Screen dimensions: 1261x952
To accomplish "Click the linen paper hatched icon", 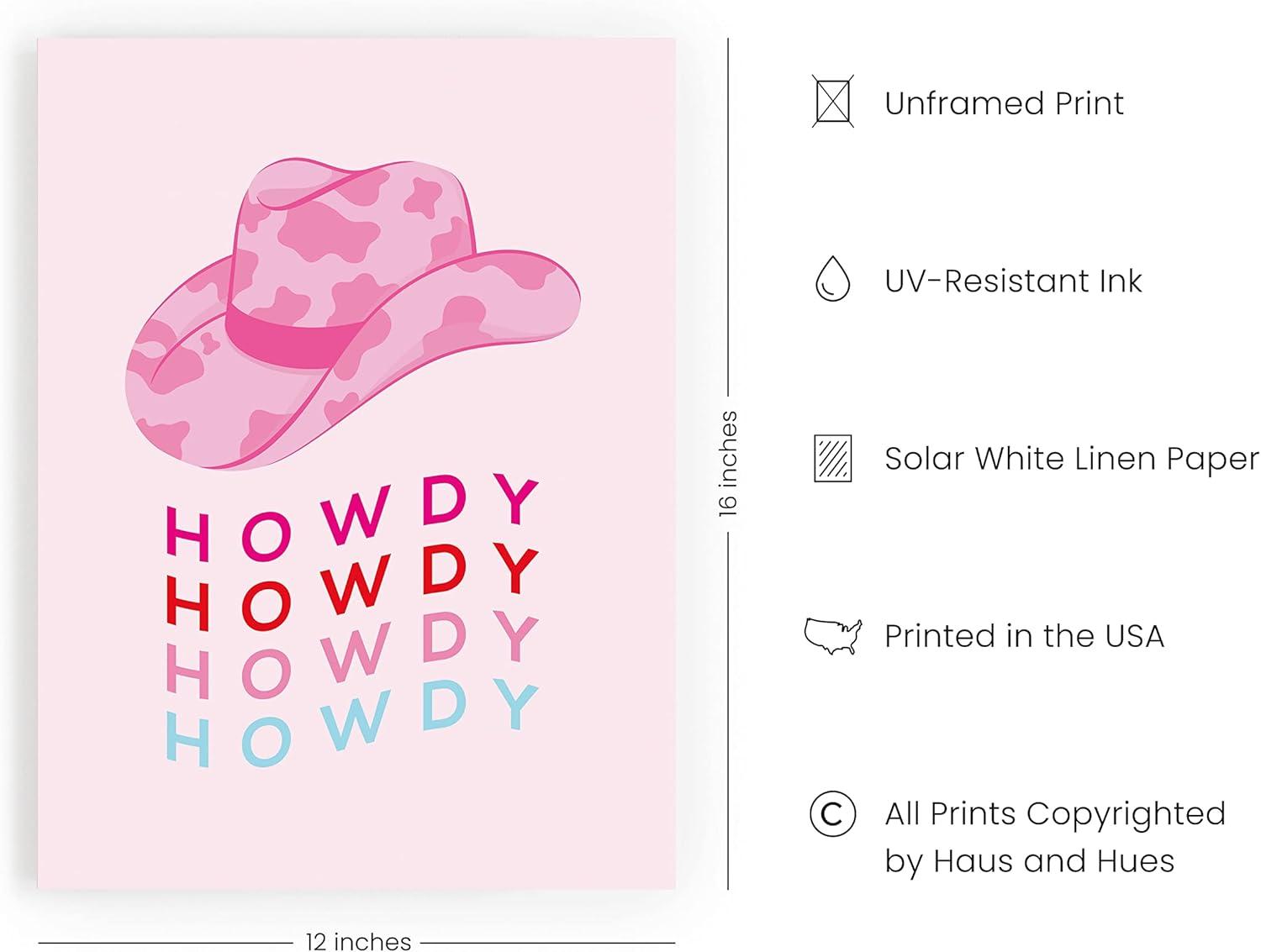I will 832,458.
